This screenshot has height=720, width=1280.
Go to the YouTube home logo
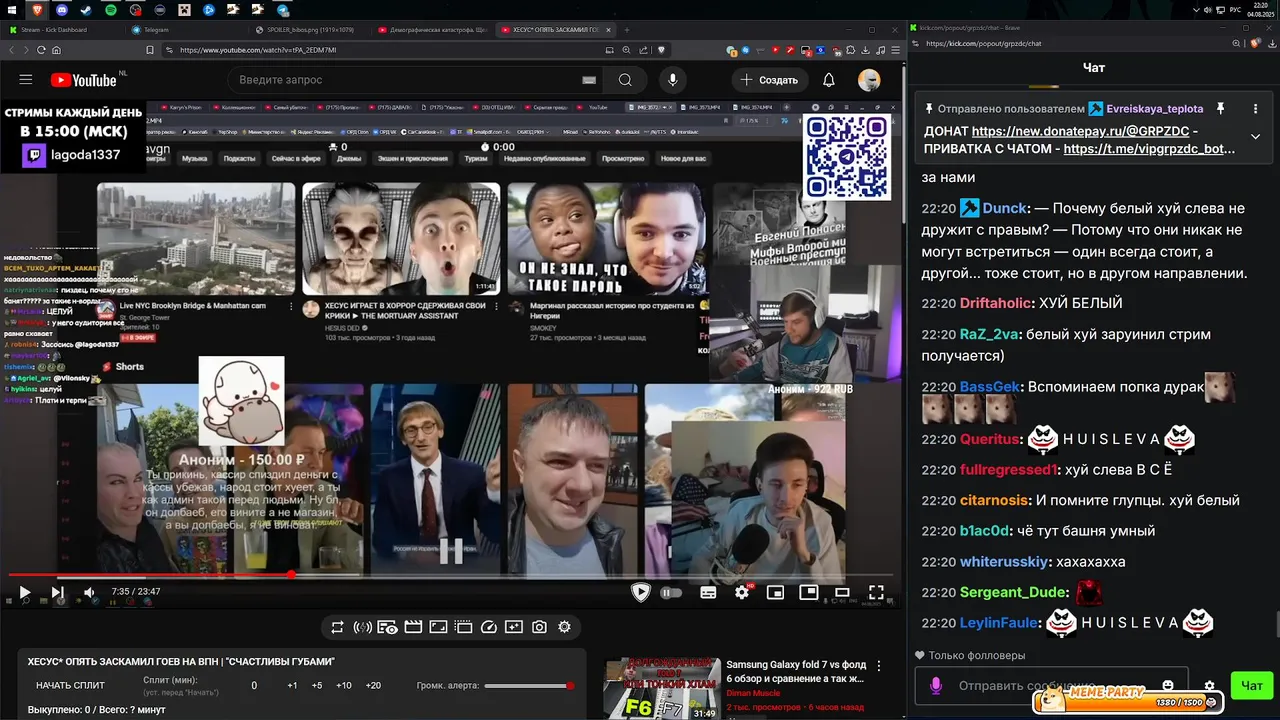pos(83,80)
